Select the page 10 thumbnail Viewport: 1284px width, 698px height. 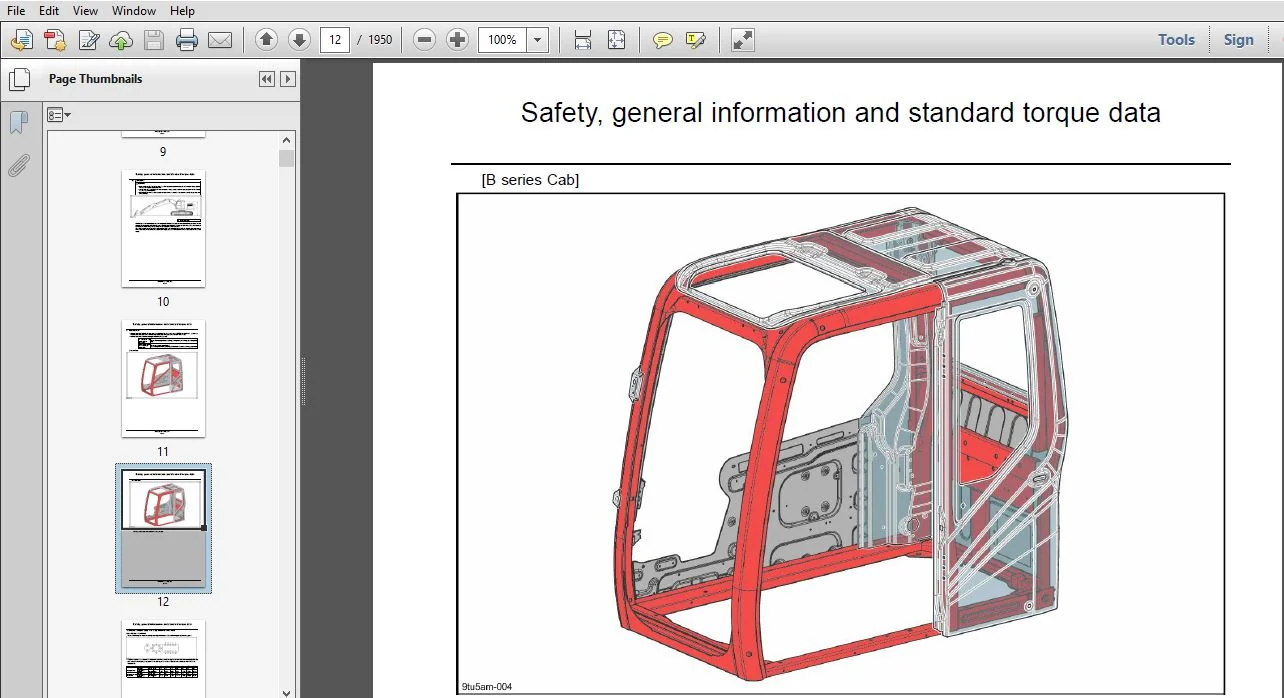pos(163,229)
